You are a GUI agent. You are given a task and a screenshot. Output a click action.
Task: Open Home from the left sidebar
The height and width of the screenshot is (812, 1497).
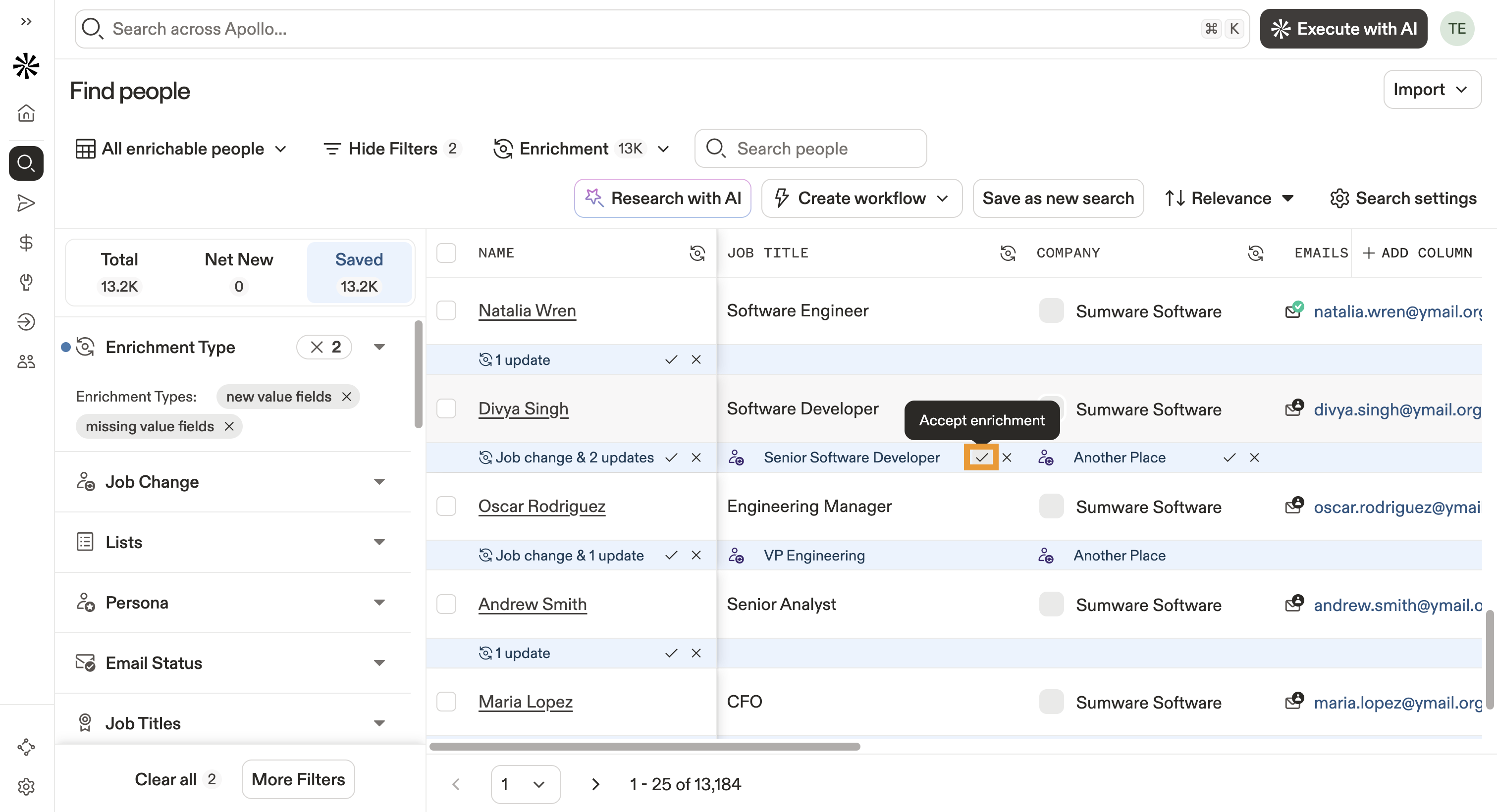26,113
